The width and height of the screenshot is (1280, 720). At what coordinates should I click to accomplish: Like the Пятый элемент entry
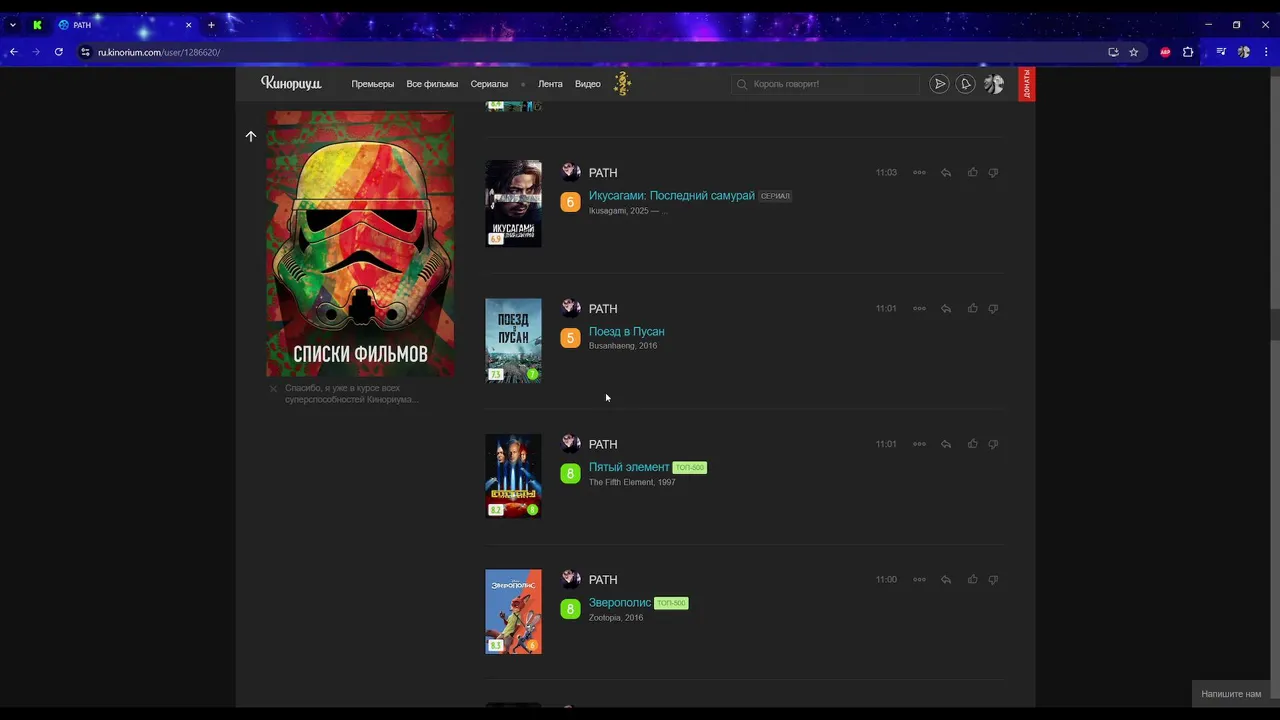[972, 444]
